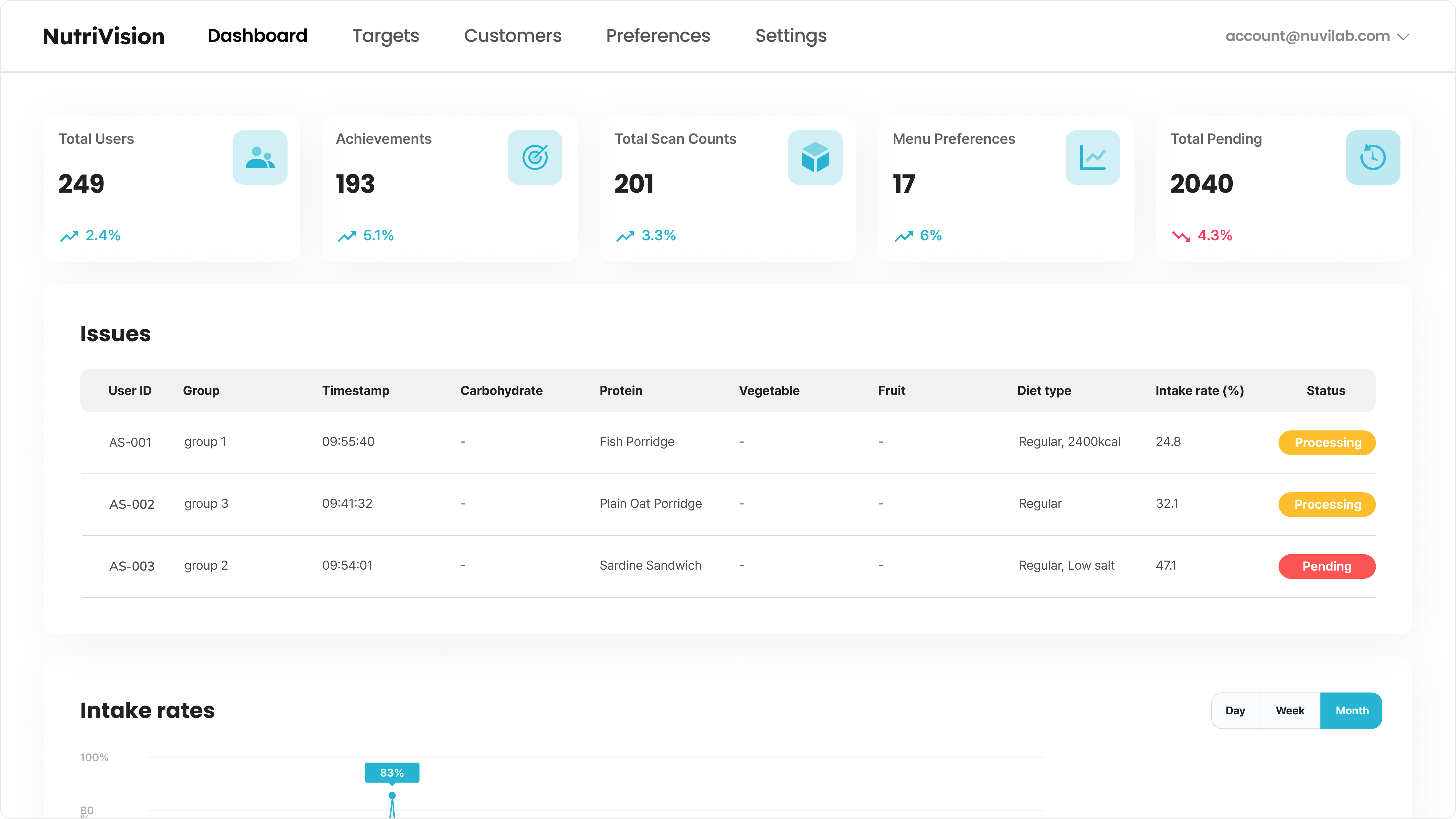Switch to the Customers tab
1456x819 pixels.
click(513, 35)
